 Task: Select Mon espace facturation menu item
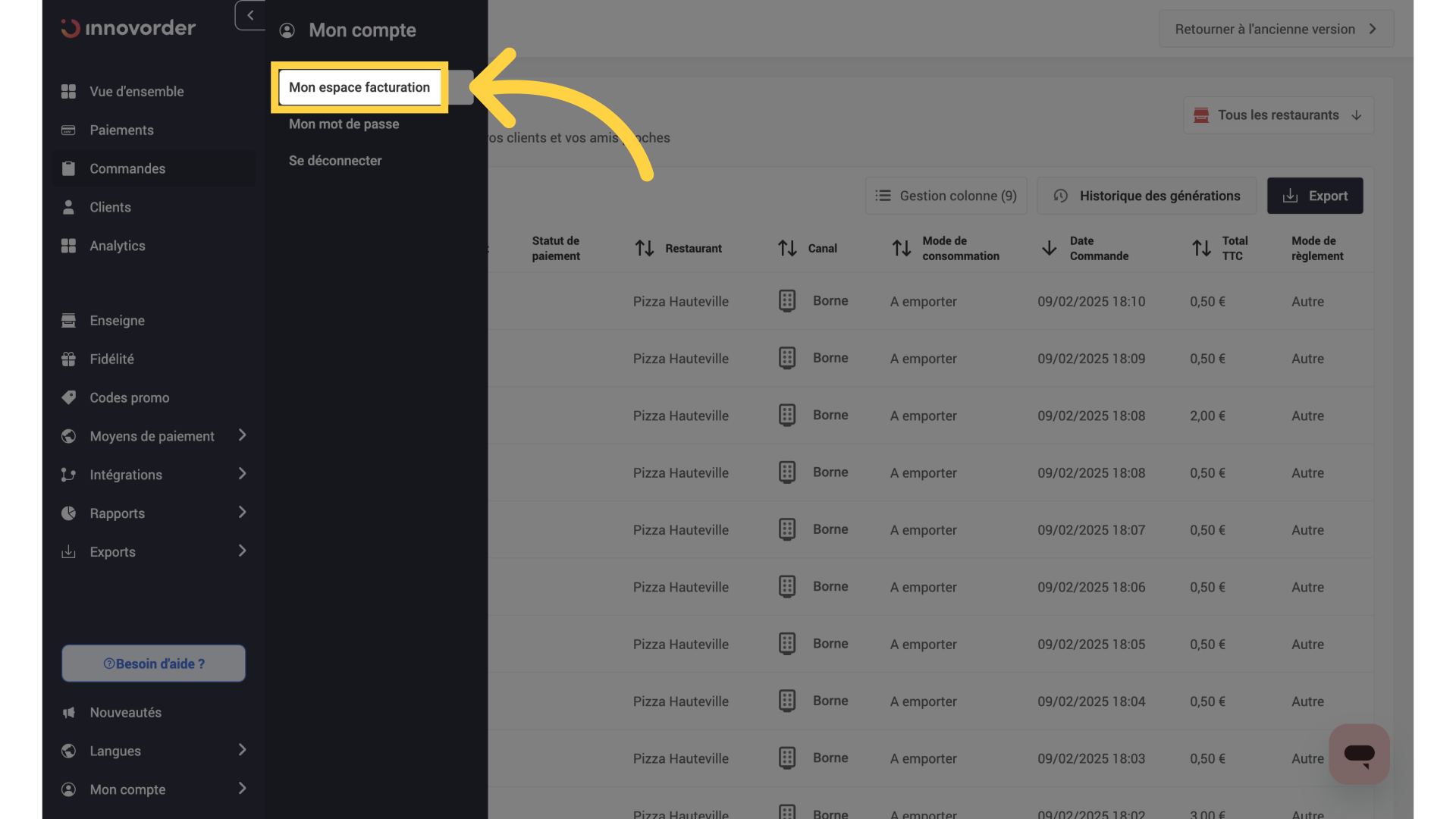[359, 87]
